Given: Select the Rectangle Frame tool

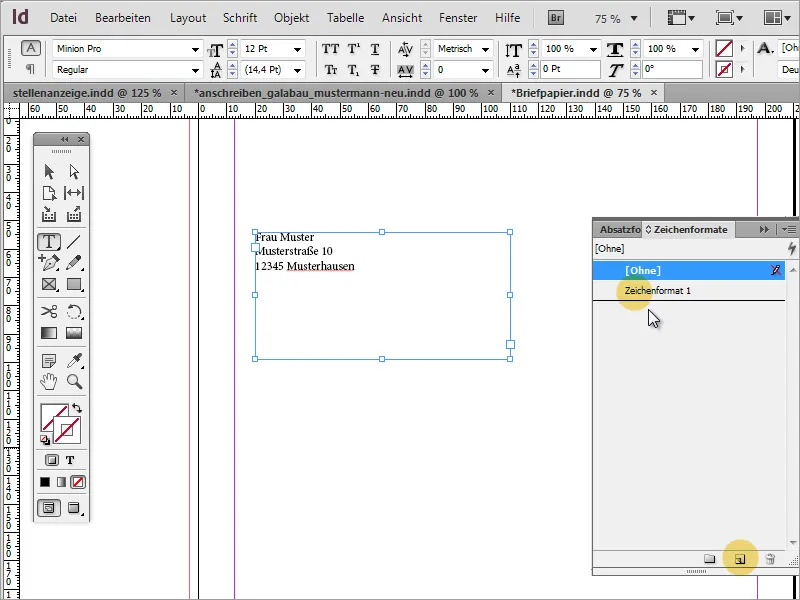Looking at the screenshot, I should (x=48, y=284).
